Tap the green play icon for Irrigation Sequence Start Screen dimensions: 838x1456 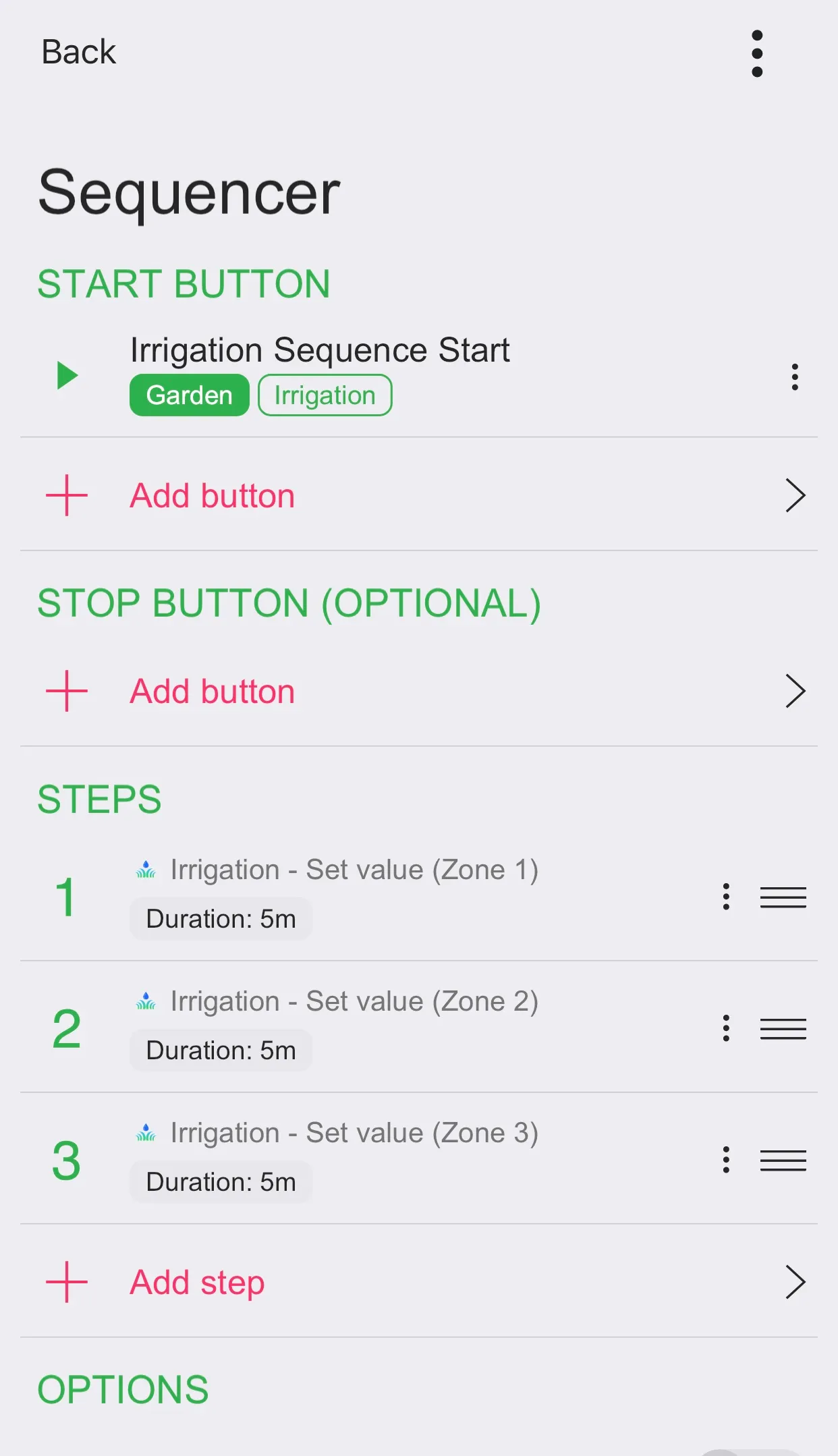pos(67,376)
